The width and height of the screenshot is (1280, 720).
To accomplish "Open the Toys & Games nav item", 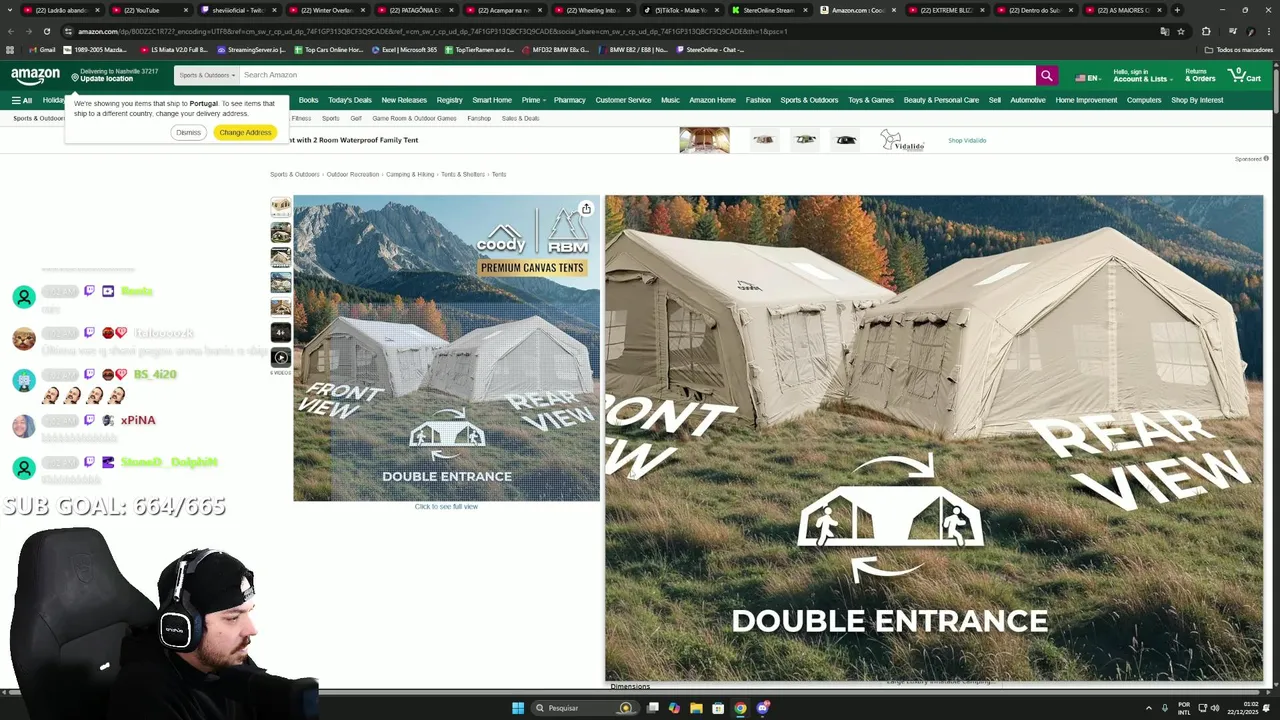I will click(871, 100).
